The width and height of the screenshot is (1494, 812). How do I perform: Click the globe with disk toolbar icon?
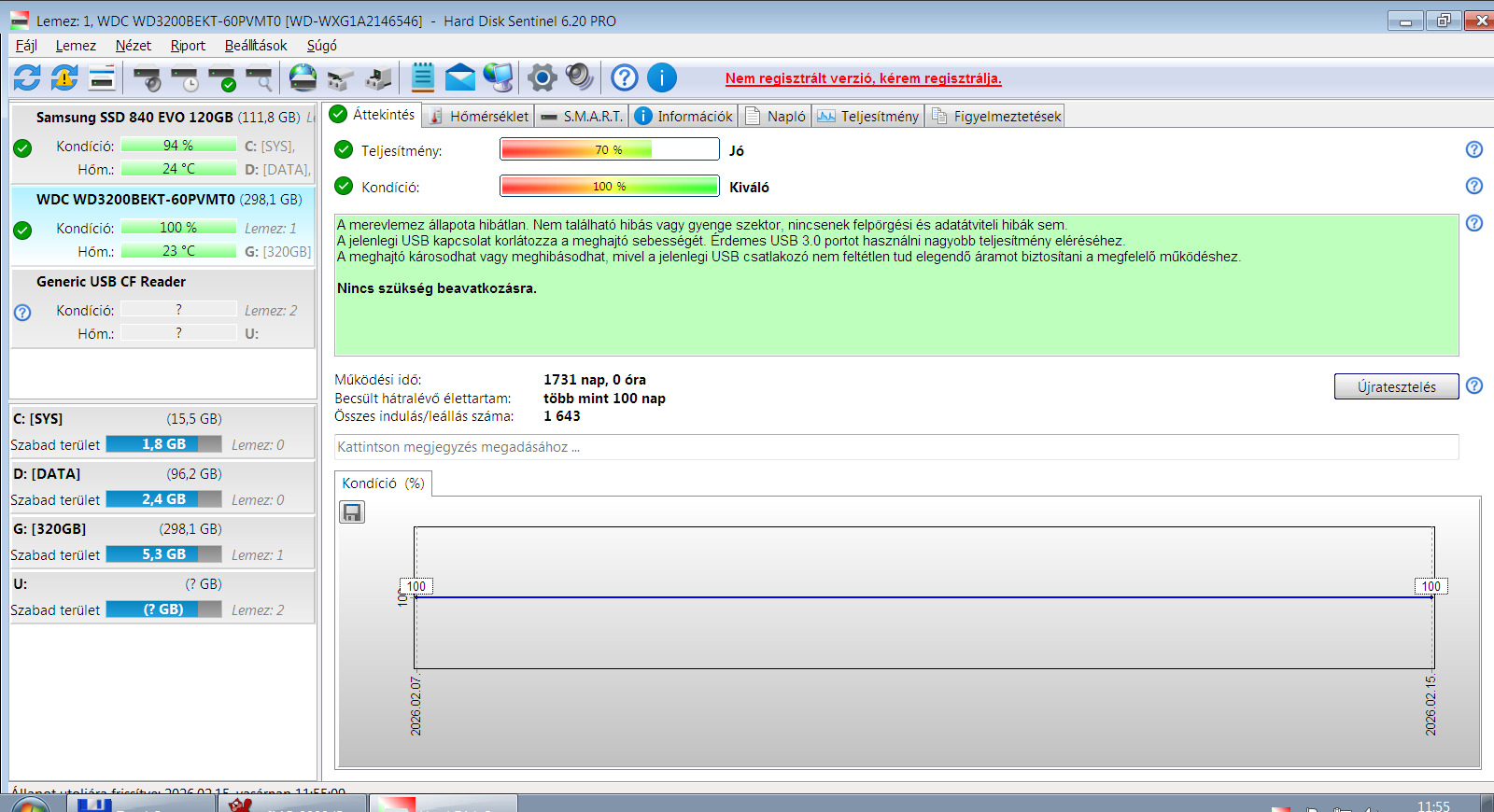303,77
